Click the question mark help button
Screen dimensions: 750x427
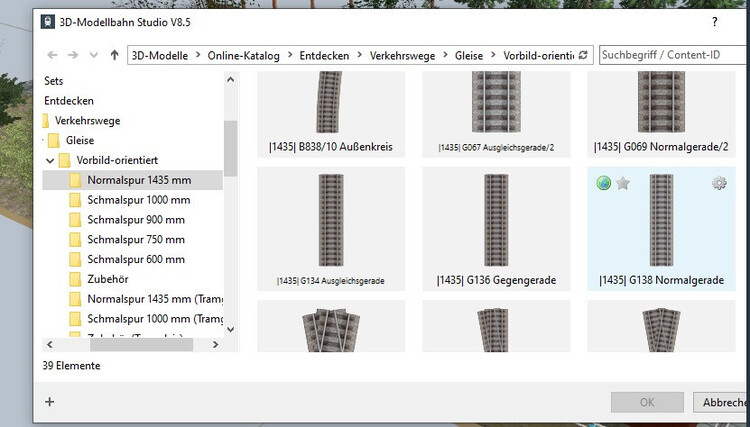[715, 22]
